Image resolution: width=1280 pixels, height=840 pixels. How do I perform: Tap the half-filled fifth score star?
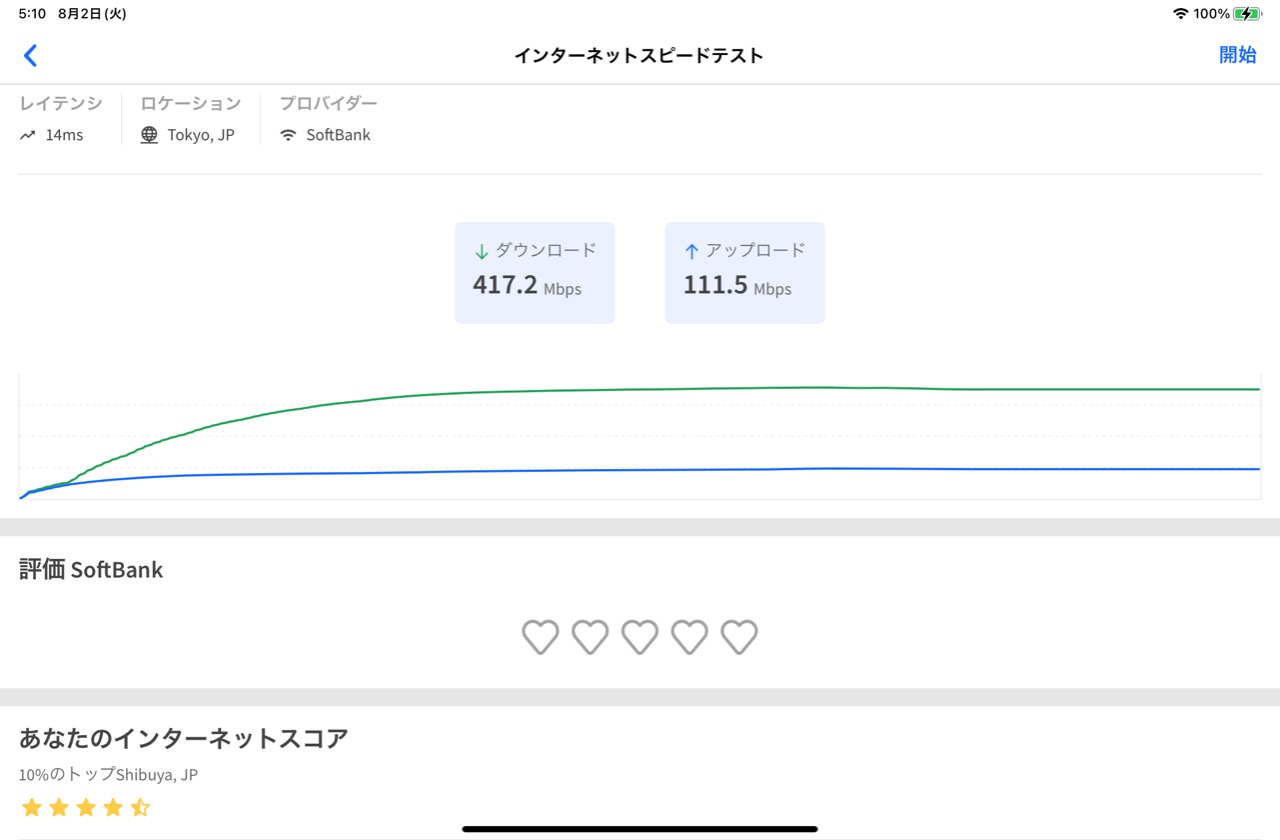[140, 807]
